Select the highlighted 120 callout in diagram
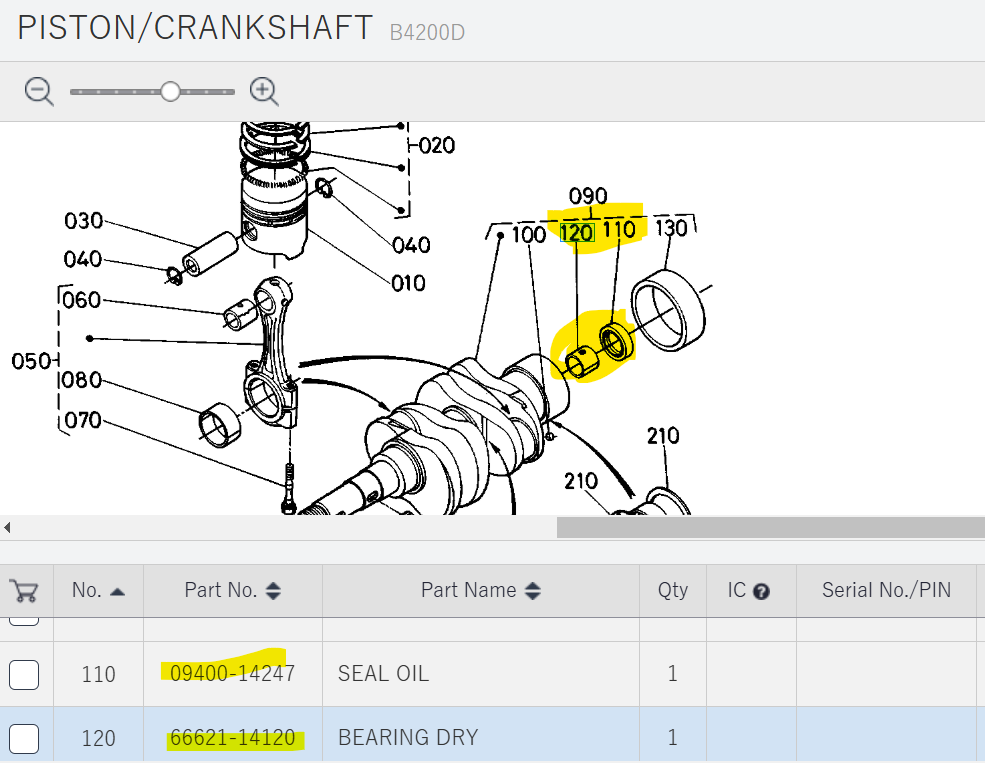985x763 pixels. click(x=577, y=233)
